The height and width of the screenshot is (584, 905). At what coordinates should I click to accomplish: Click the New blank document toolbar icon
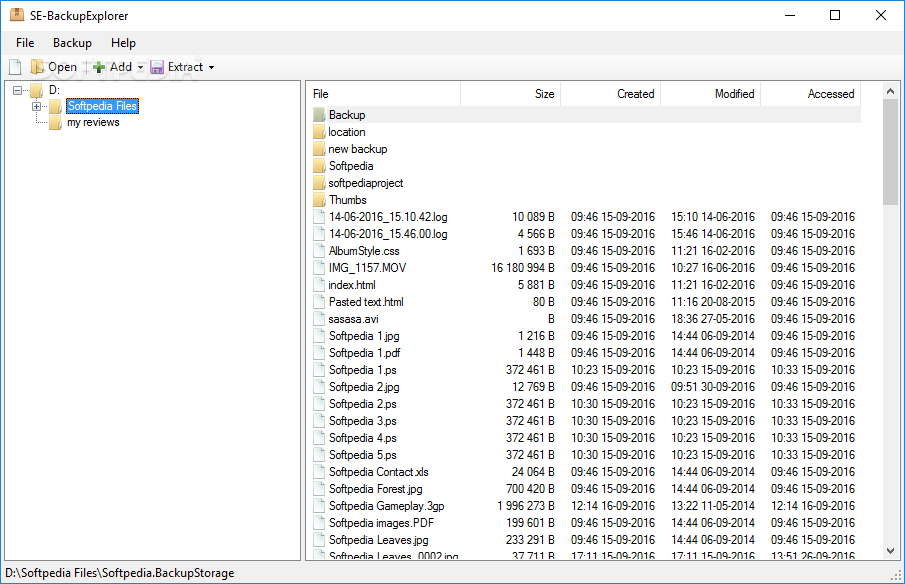coord(15,67)
